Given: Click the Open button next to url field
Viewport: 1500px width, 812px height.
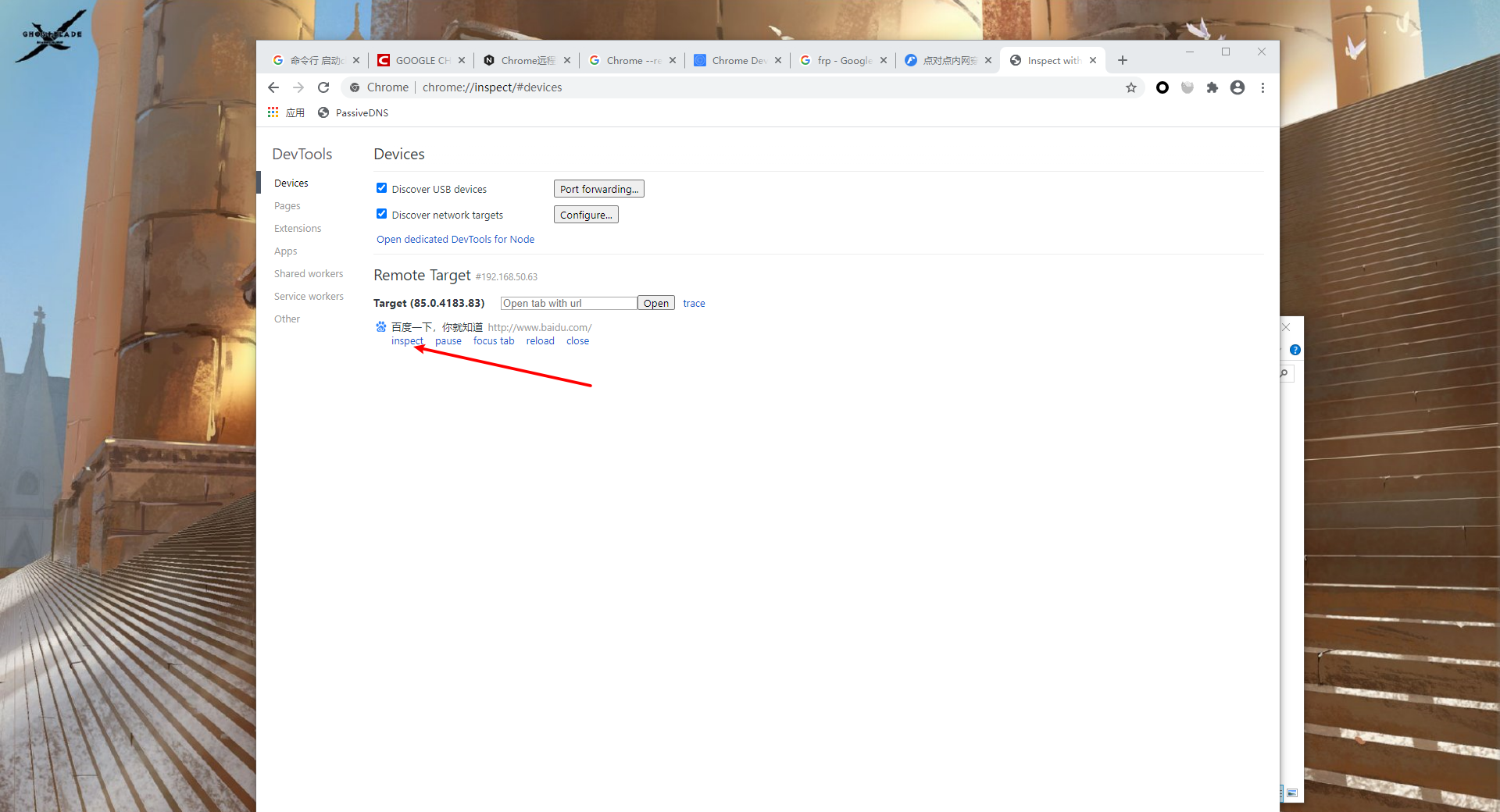Looking at the screenshot, I should tap(656, 303).
